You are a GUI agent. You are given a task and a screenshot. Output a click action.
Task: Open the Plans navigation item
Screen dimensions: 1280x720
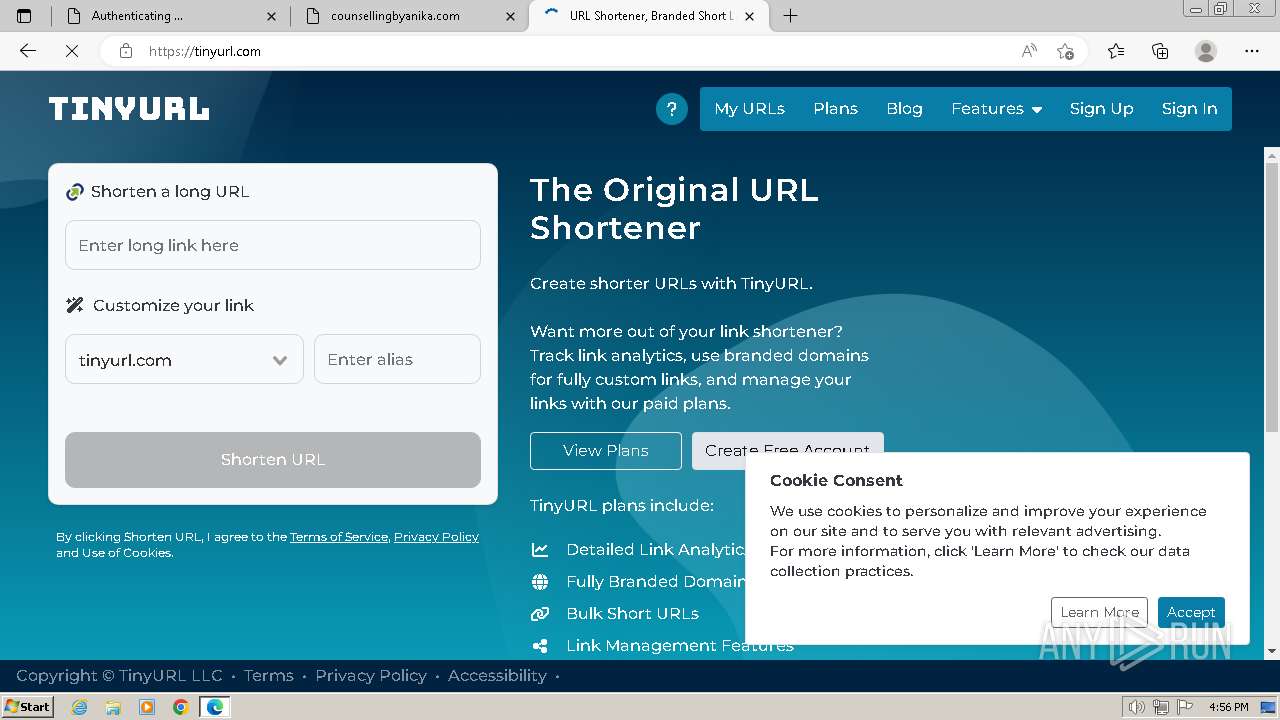coord(835,109)
